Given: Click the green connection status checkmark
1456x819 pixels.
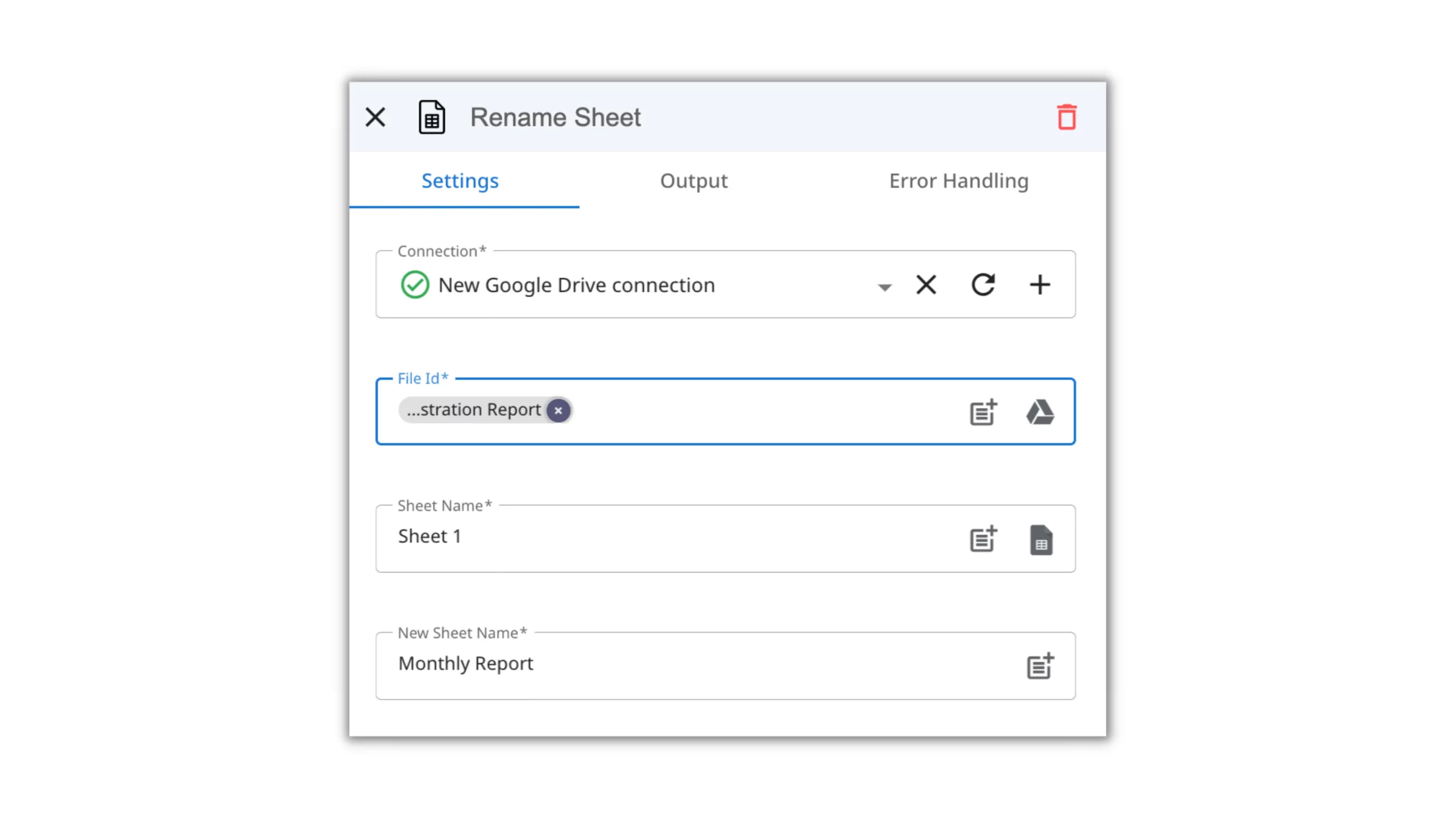Looking at the screenshot, I should coord(415,284).
